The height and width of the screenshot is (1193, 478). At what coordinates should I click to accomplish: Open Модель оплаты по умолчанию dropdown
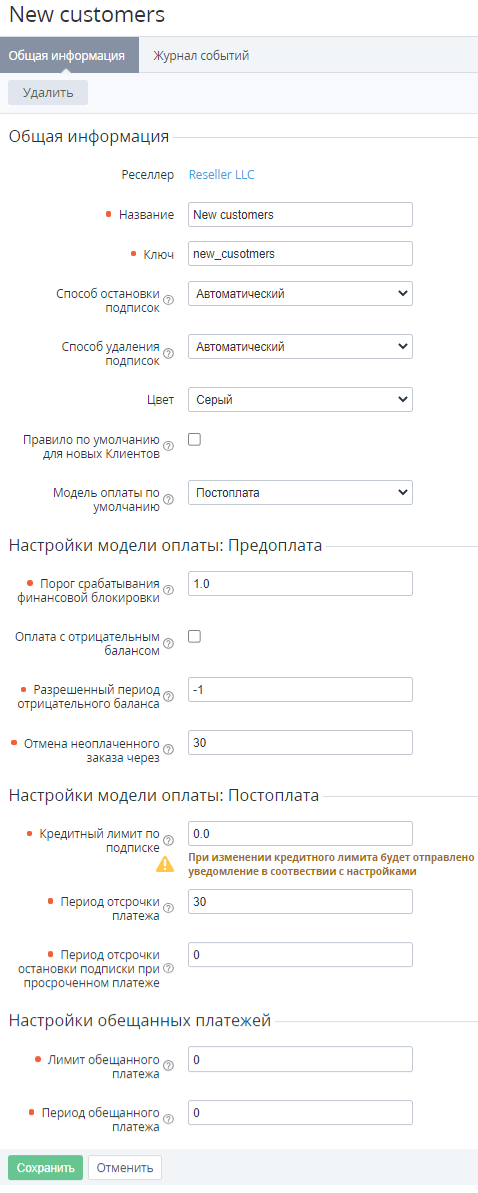coord(300,492)
